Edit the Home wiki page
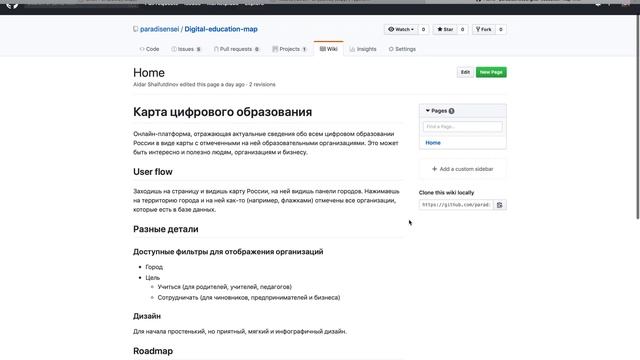The height and width of the screenshot is (360, 640). (465, 72)
